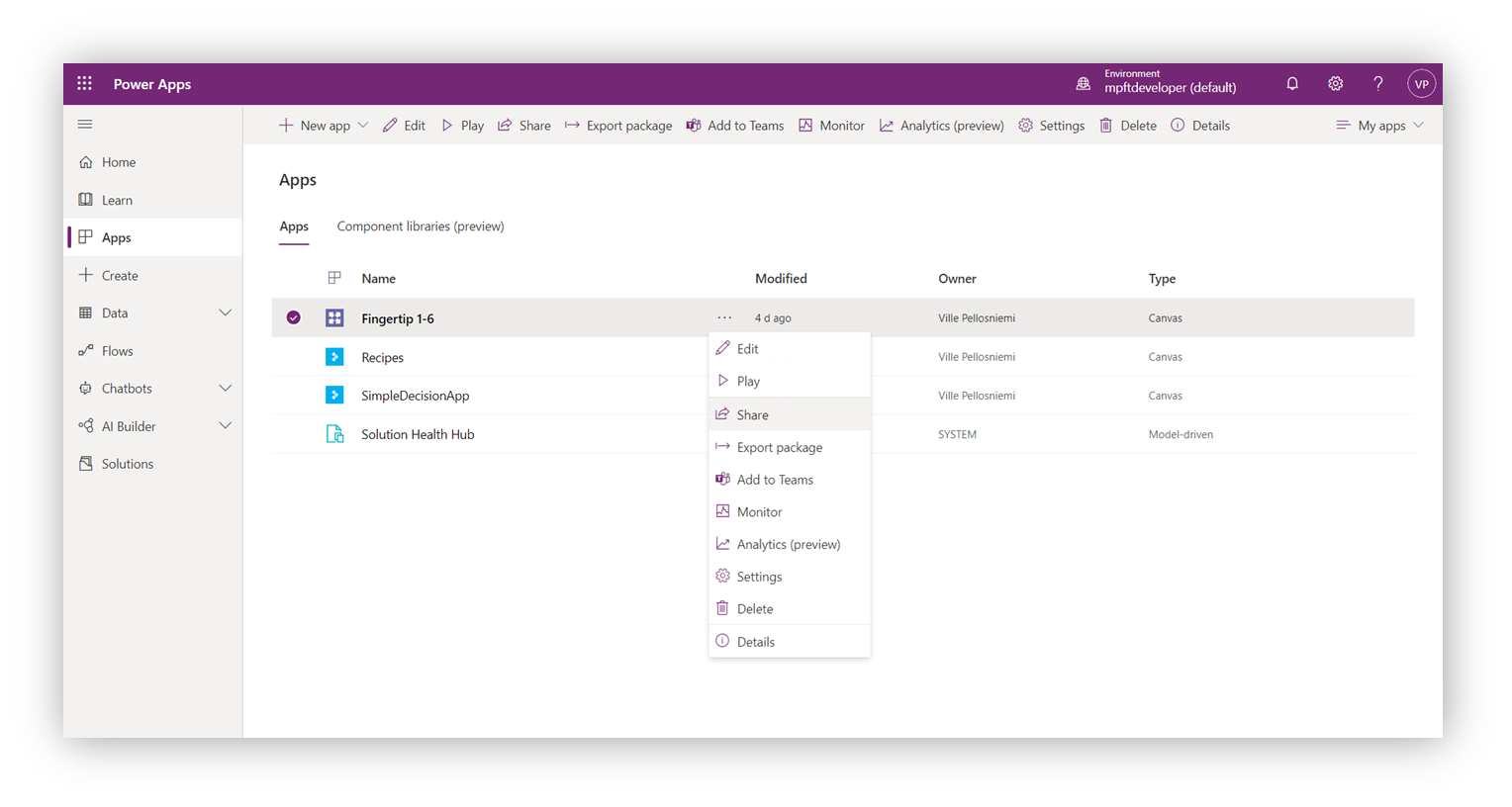Select Share in the context menu
This screenshot has width=1512, height=807.
[x=790, y=414]
